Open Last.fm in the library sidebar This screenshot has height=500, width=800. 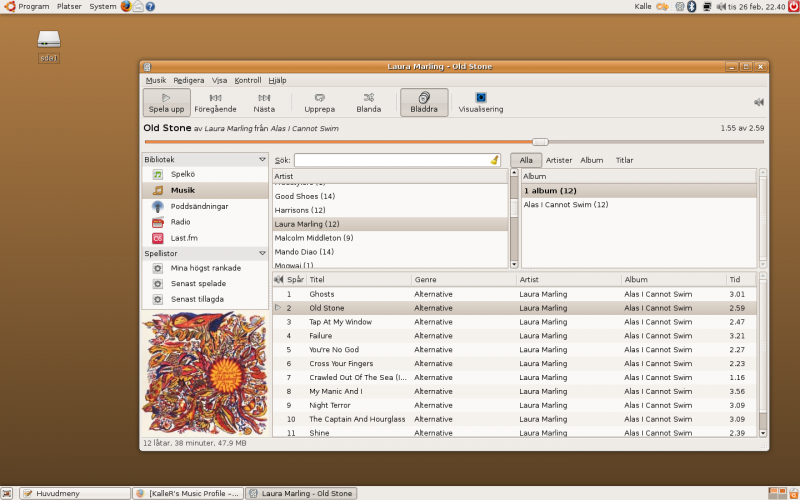coord(184,238)
